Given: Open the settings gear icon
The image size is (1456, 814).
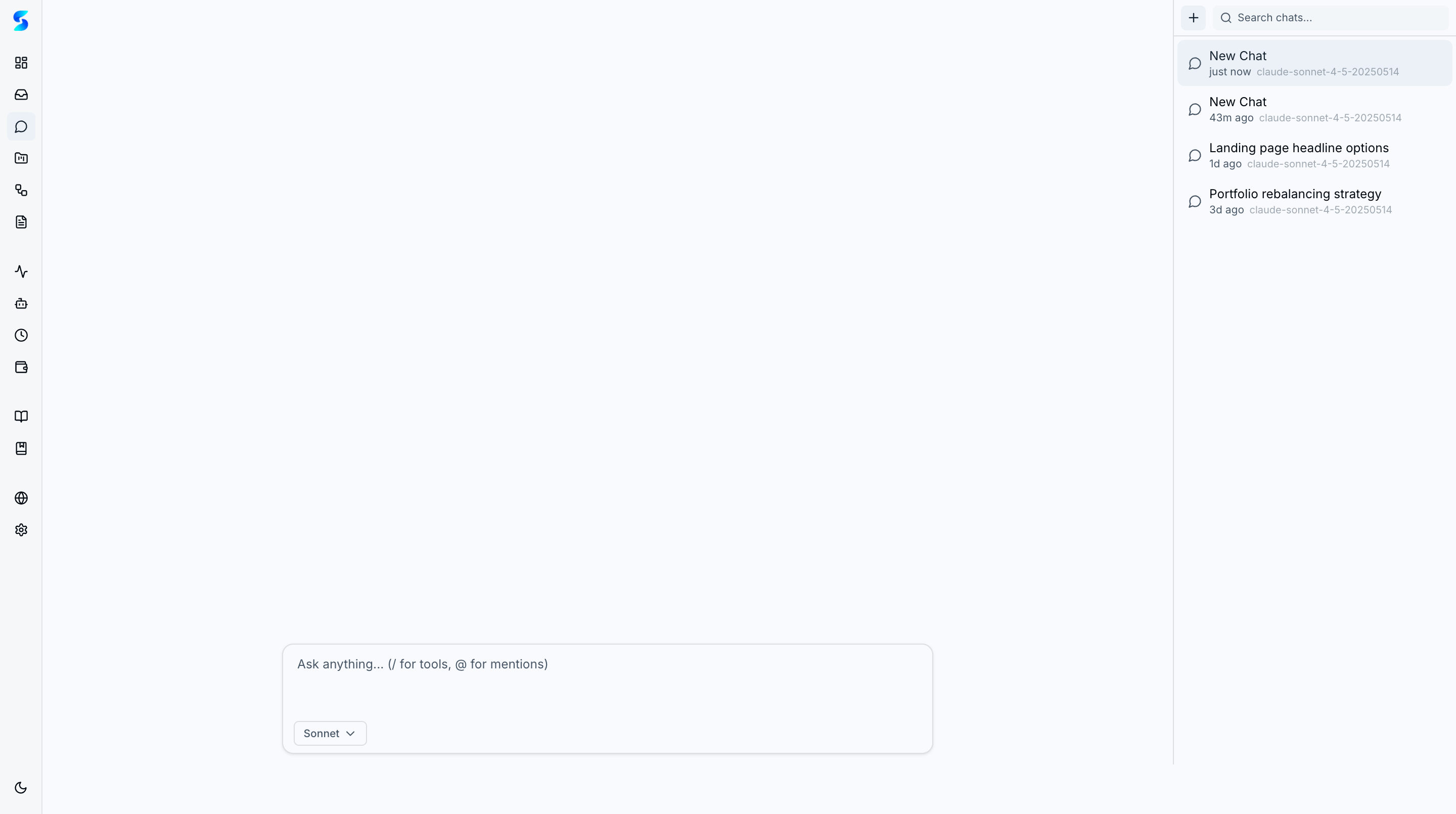Looking at the screenshot, I should coord(21,530).
